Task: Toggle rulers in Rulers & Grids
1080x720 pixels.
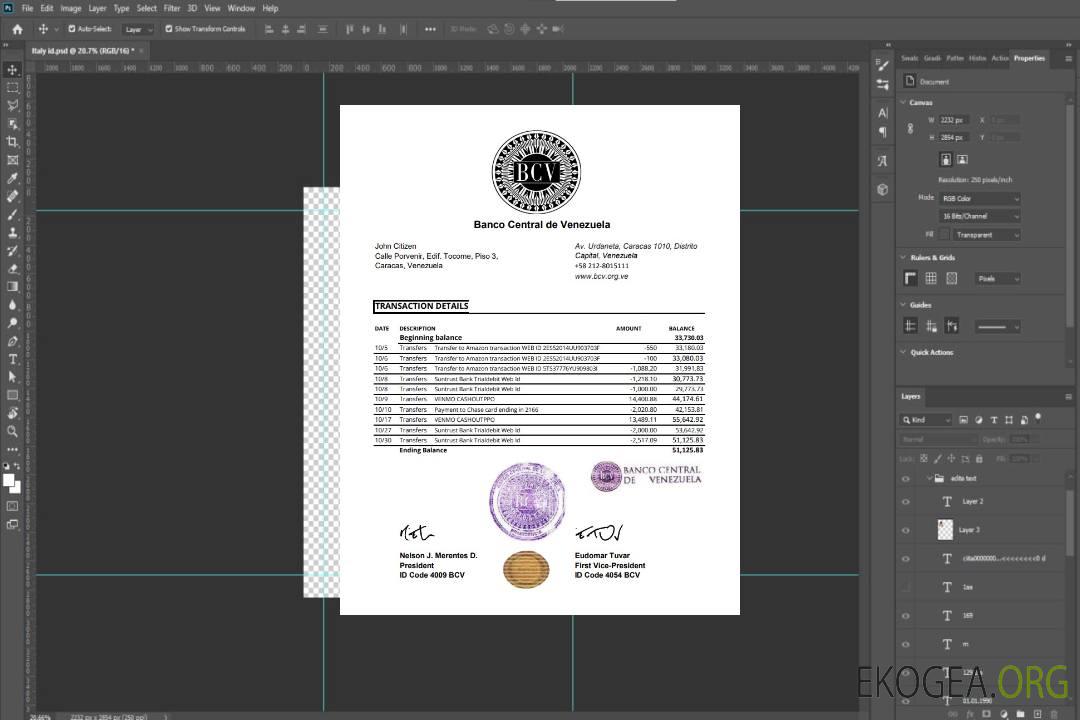Action: click(911, 278)
